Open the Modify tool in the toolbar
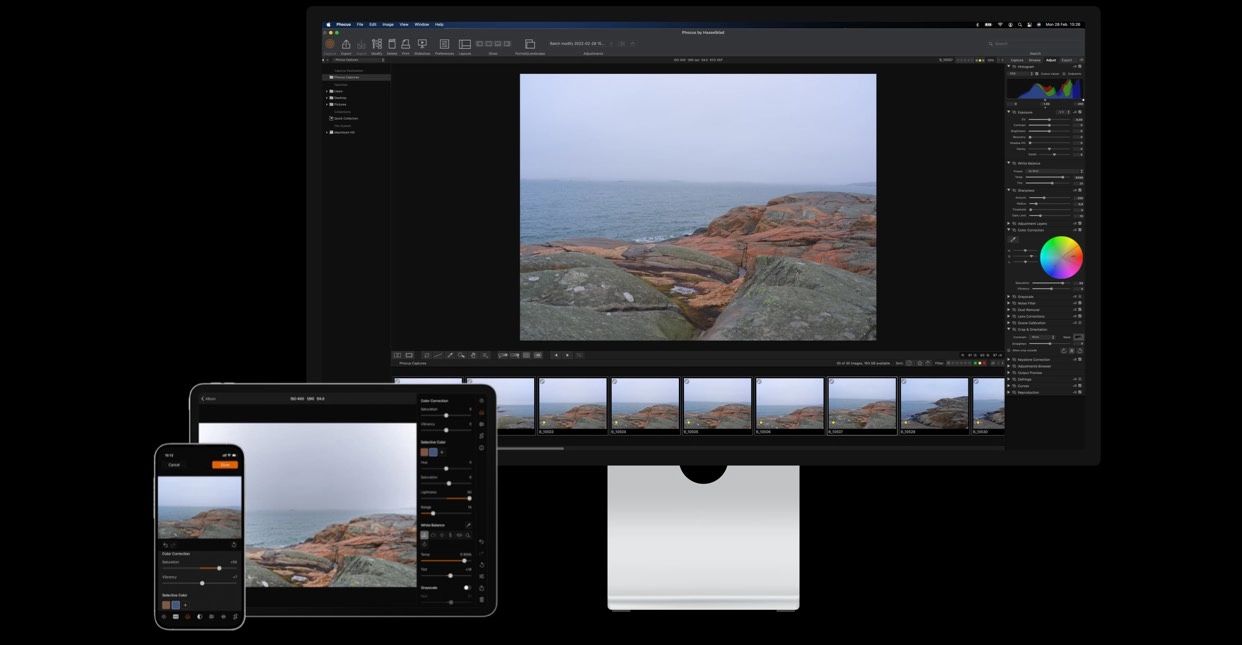1242x645 pixels. [x=377, y=44]
